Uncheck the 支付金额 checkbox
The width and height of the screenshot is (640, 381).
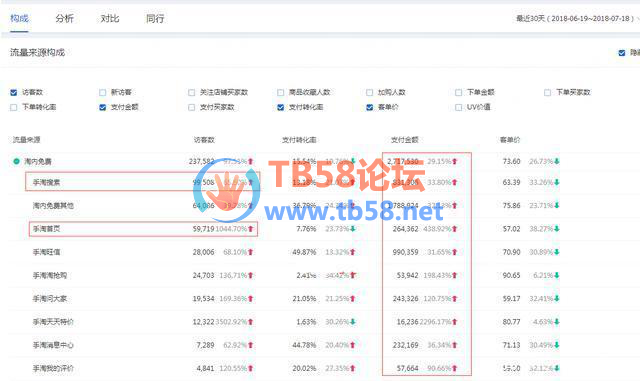[x=102, y=107]
